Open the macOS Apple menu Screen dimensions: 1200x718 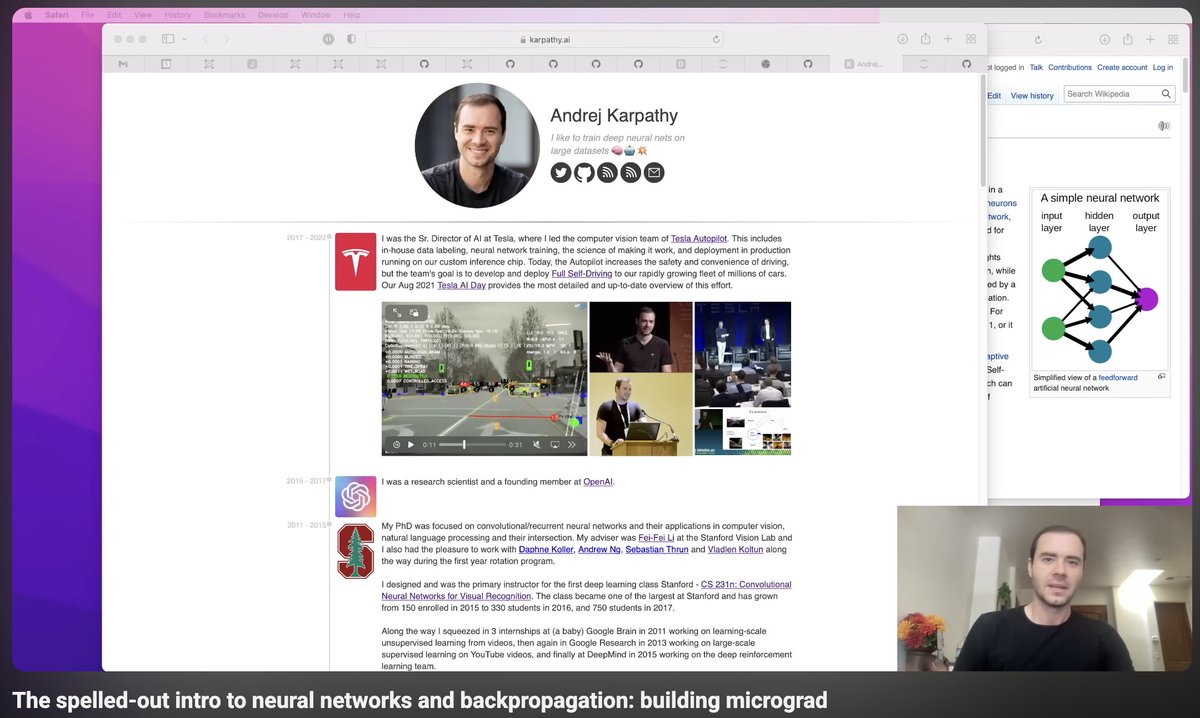click(27, 15)
